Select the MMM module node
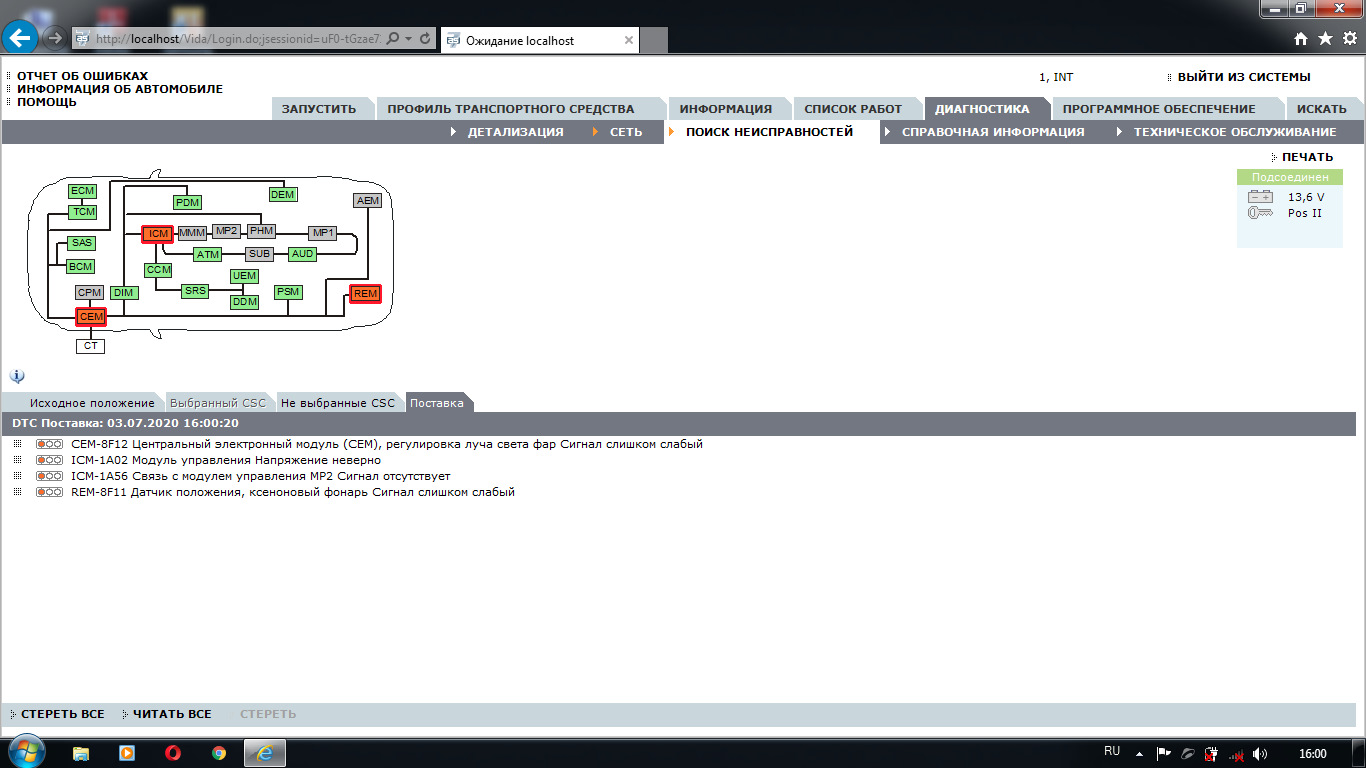Image resolution: width=1366 pixels, height=768 pixels. click(x=192, y=234)
